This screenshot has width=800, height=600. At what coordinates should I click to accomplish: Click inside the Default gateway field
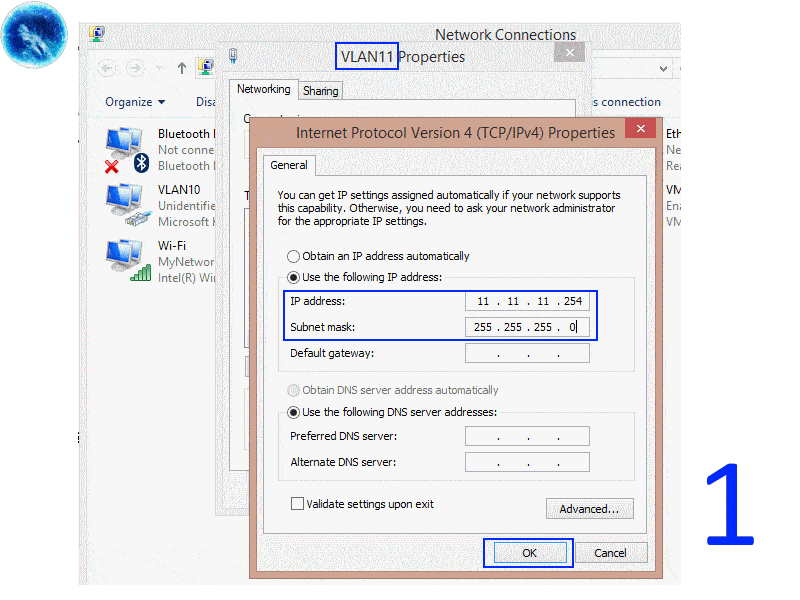tap(527, 352)
